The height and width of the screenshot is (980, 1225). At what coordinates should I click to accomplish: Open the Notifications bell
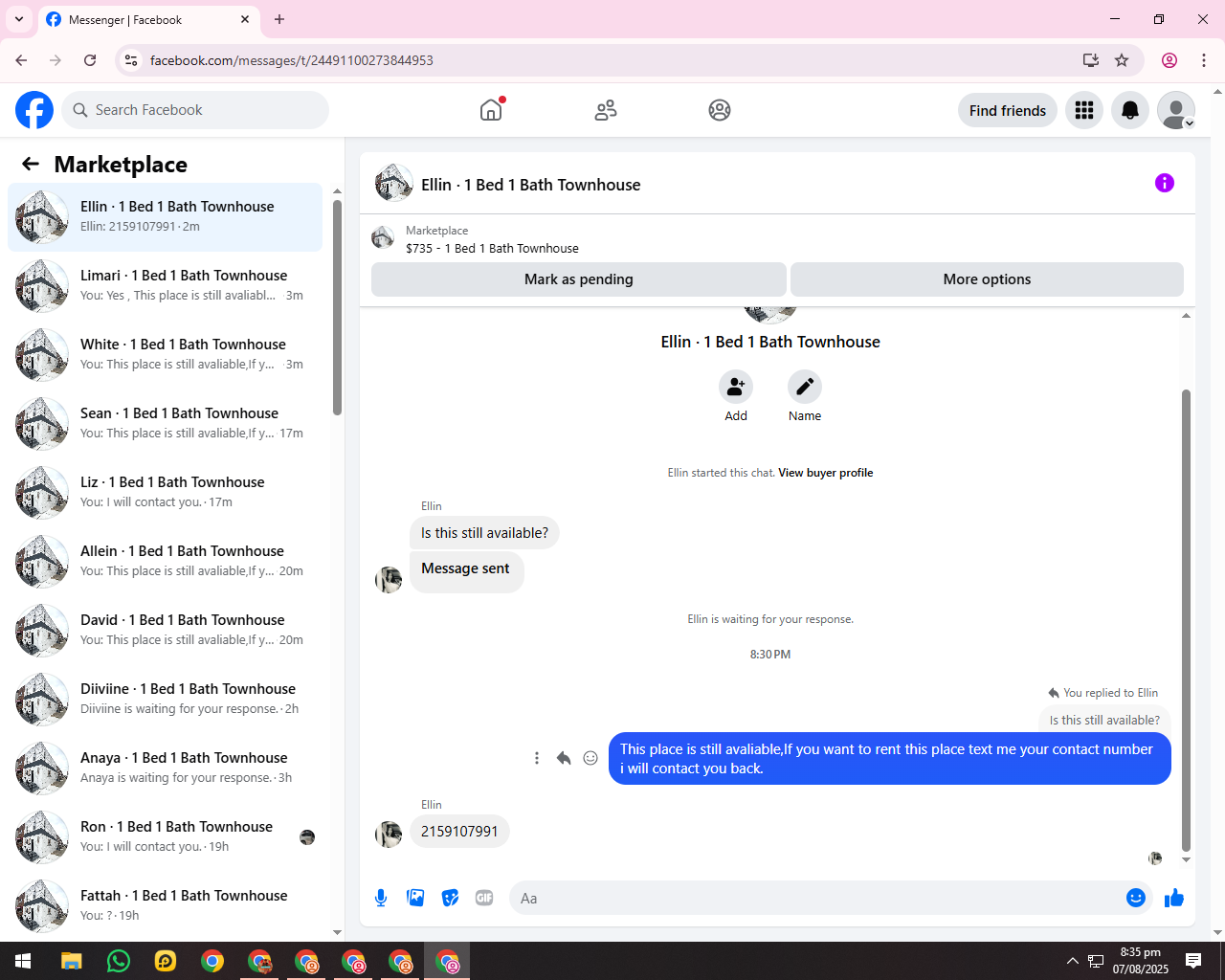(x=1130, y=110)
